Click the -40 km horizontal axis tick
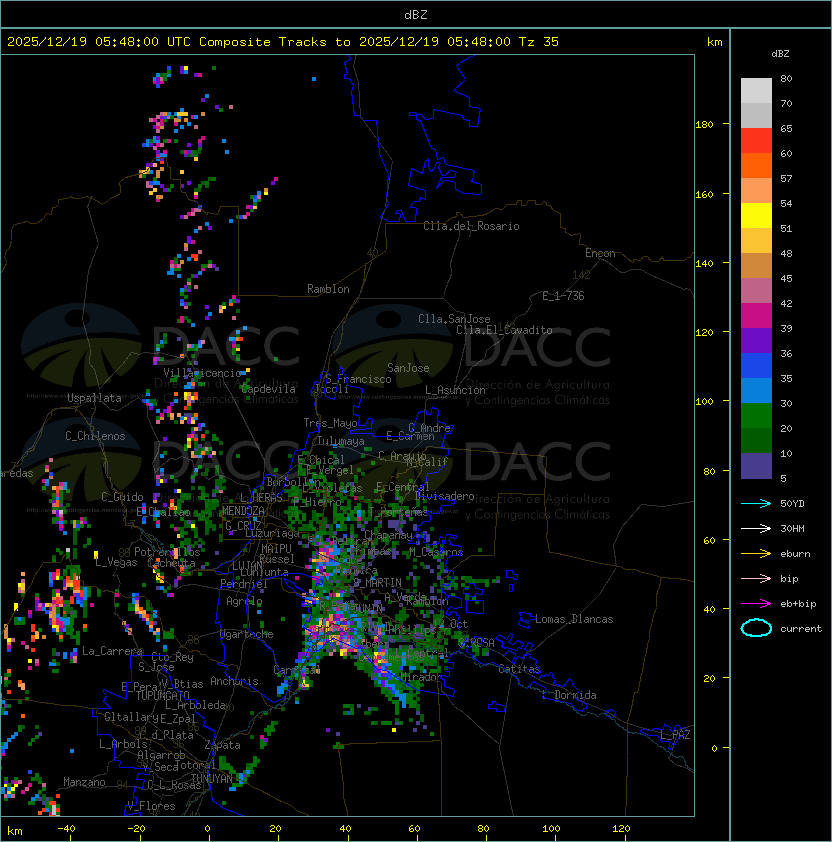832x842 pixels. 66,829
